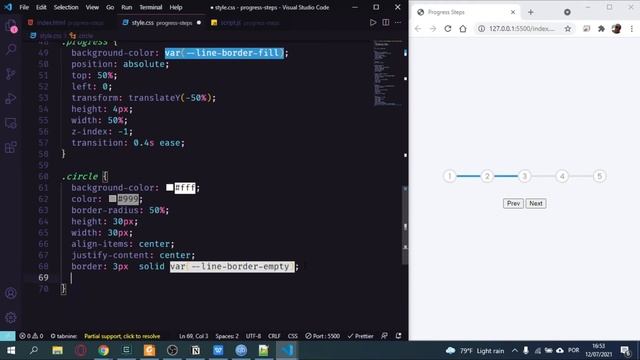Image resolution: width=640 pixels, height=360 pixels.
Task: Click the tabnine status bar item
Action: (64, 336)
